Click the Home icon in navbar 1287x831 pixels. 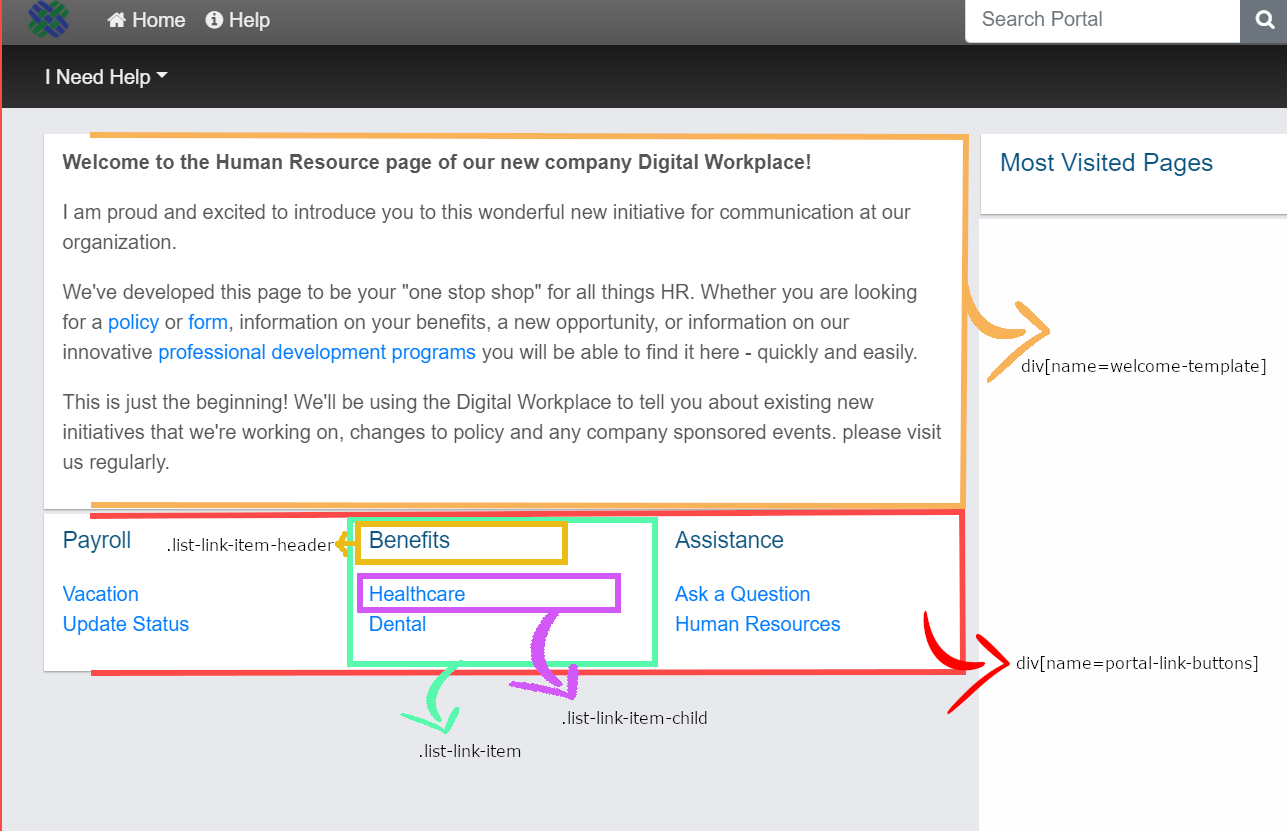117,20
